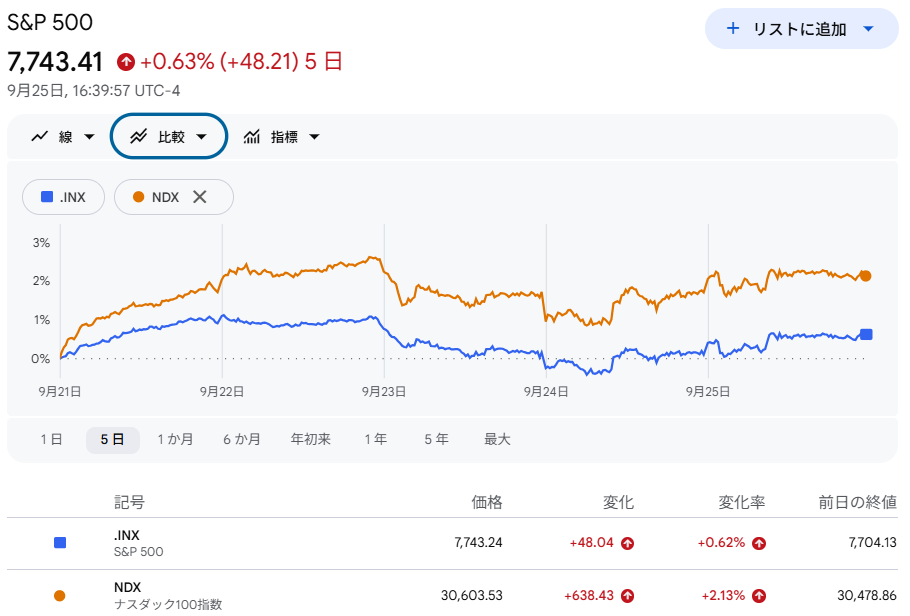This screenshot has height=616, width=910.
Task: Click the 7,743.41 current price
Action: click(55, 62)
